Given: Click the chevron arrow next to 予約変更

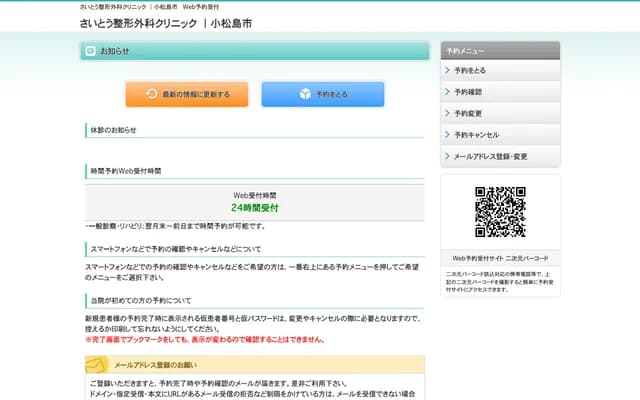Looking at the screenshot, I should [447, 113].
